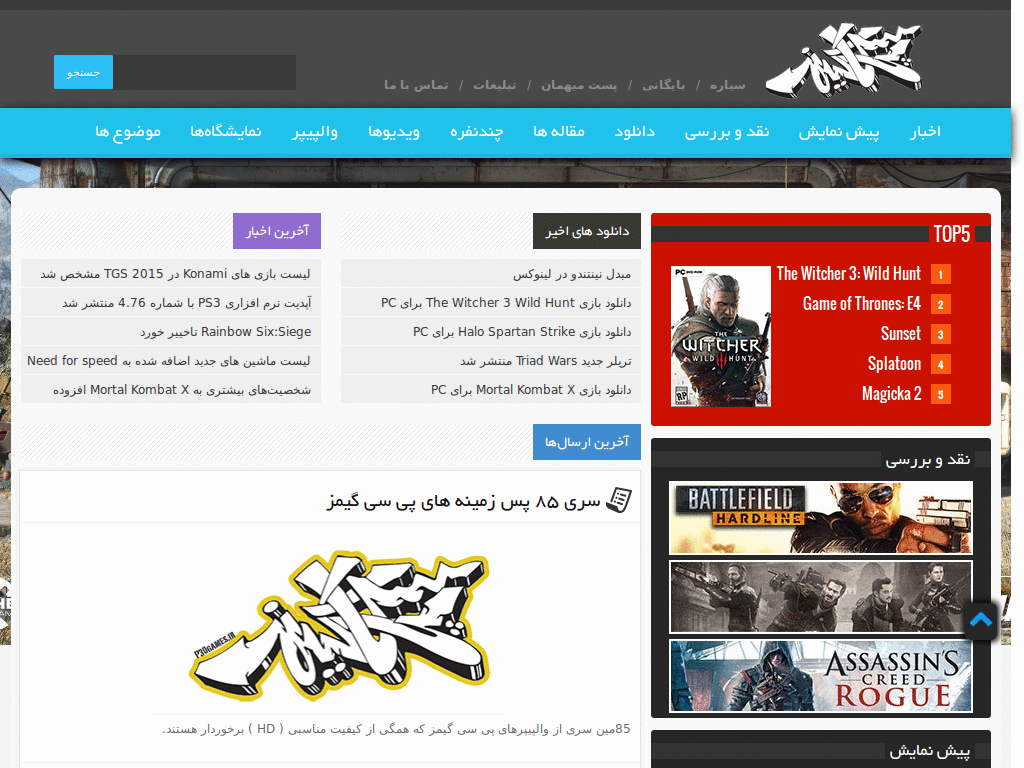Open the والپیپر wallpaper menu
The image size is (1024, 768).
click(315, 132)
